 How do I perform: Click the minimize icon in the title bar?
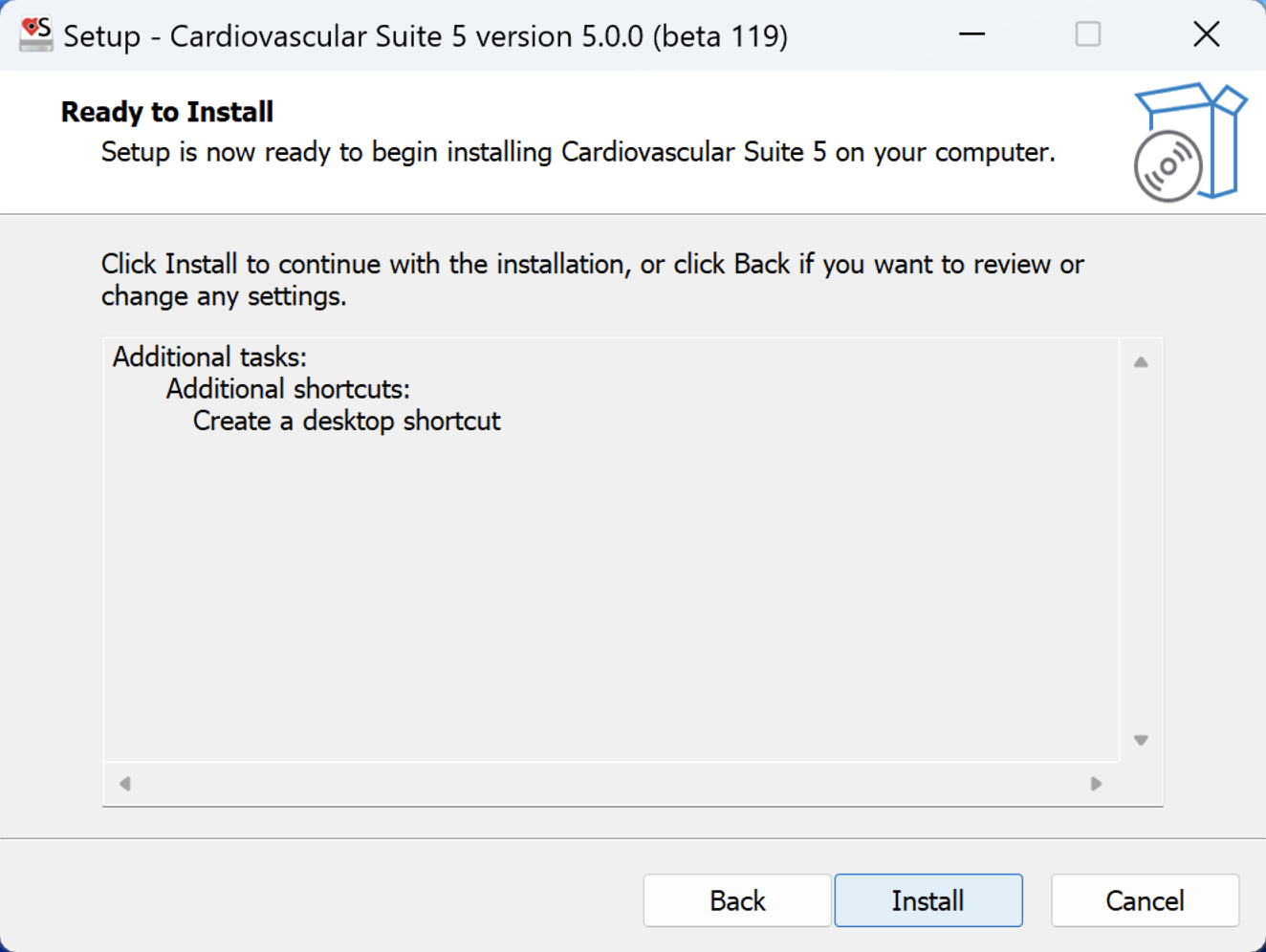(x=971, y=33)
